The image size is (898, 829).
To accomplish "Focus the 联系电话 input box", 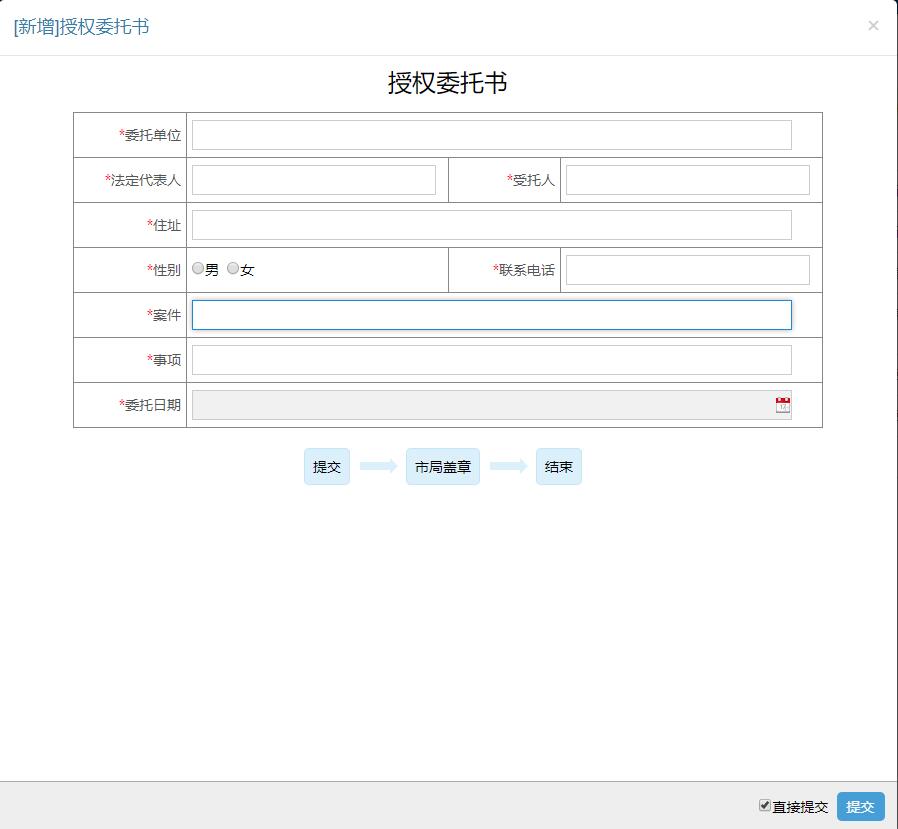I will pyautogui.click(x=687, y=270).
